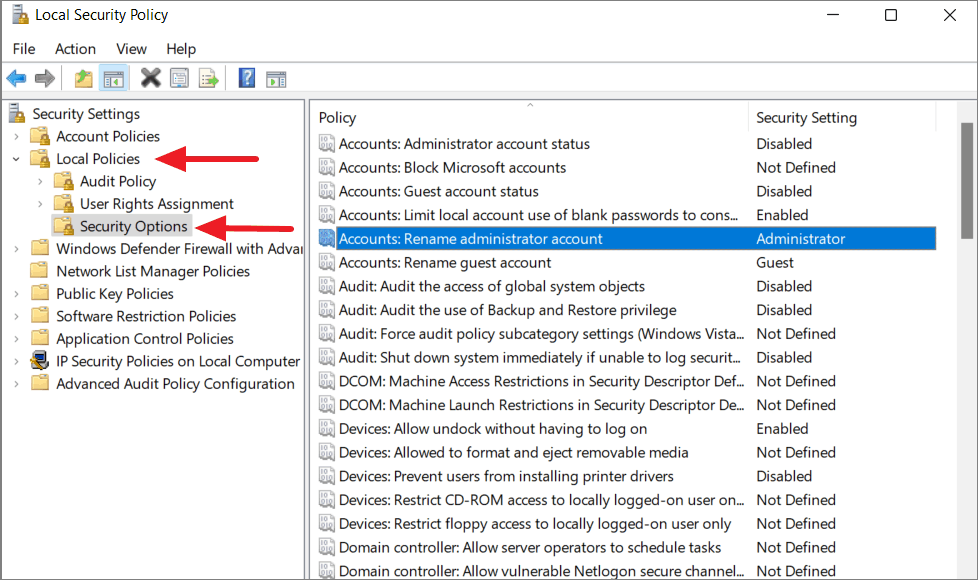The height and width of the screenshot is (580, 978).
Task: Click the Up one level folder icon
Action: coord(83,79)
